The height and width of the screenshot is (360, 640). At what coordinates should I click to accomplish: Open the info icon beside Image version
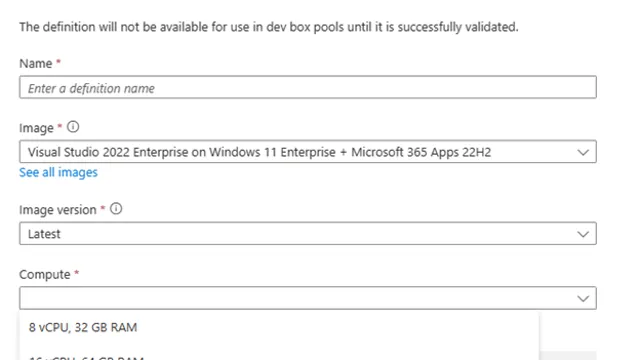tap(116, 209)
